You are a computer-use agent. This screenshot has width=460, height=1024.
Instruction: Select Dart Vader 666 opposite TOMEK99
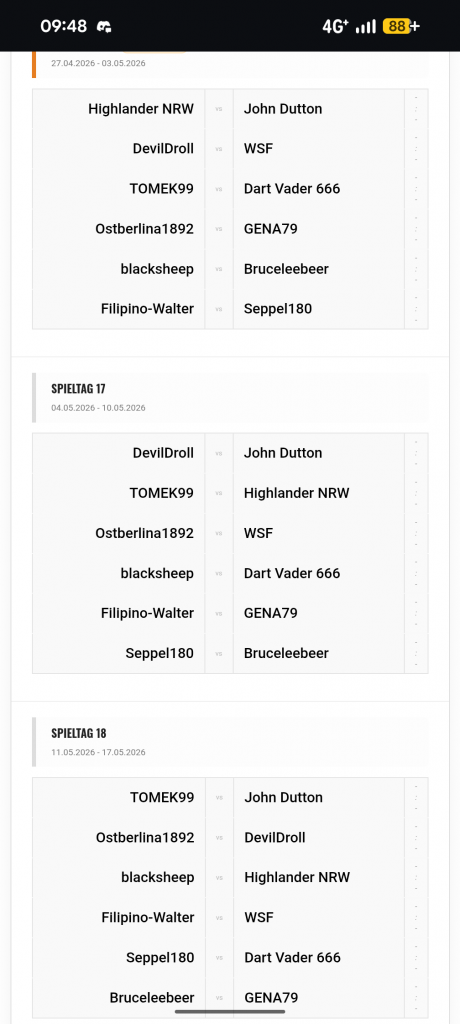click(x=292, y=189)
